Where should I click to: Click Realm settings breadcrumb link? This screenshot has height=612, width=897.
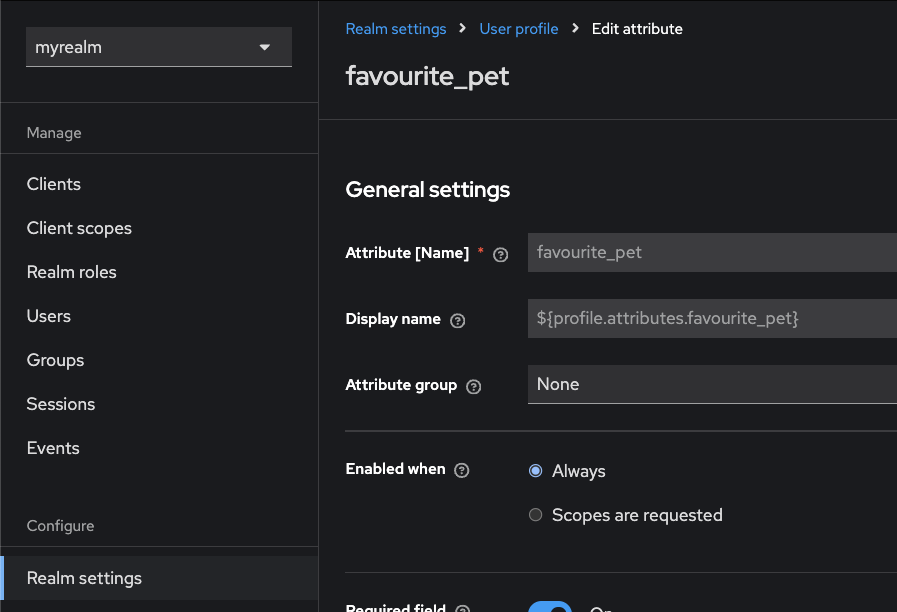[x=396, y=29]
